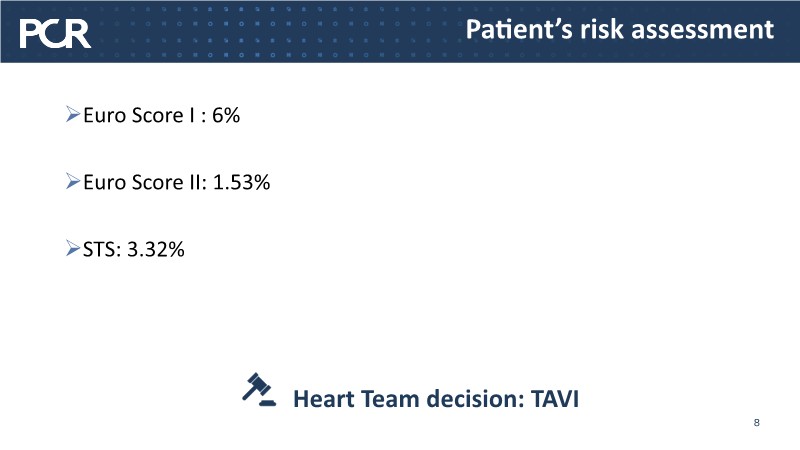800x450 pixels.
Task: Select the word 'TAVI'
Action: (554, 400)
